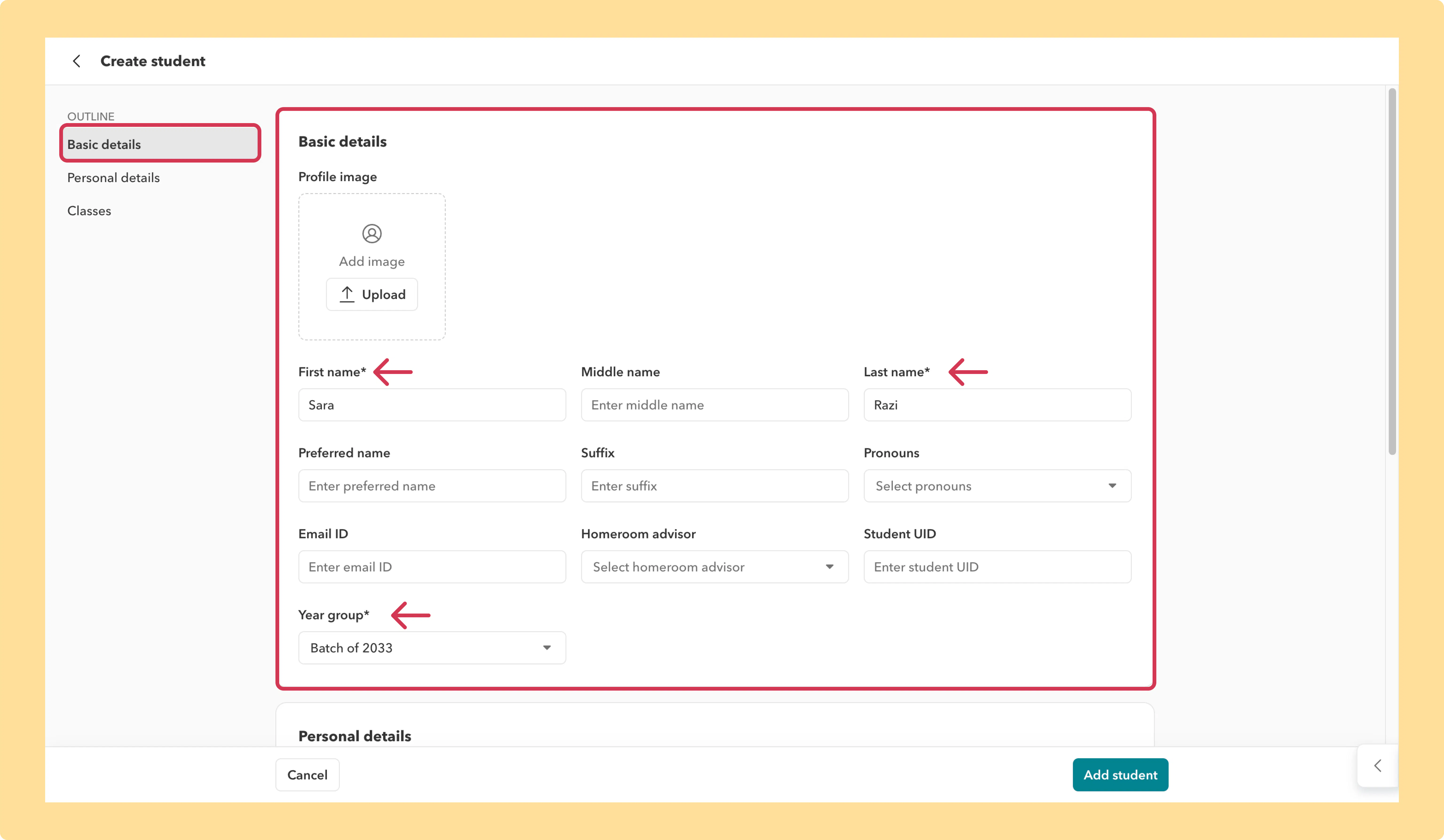
Task: Click the Add image text in profile box
Action: [x=372, y=262]
